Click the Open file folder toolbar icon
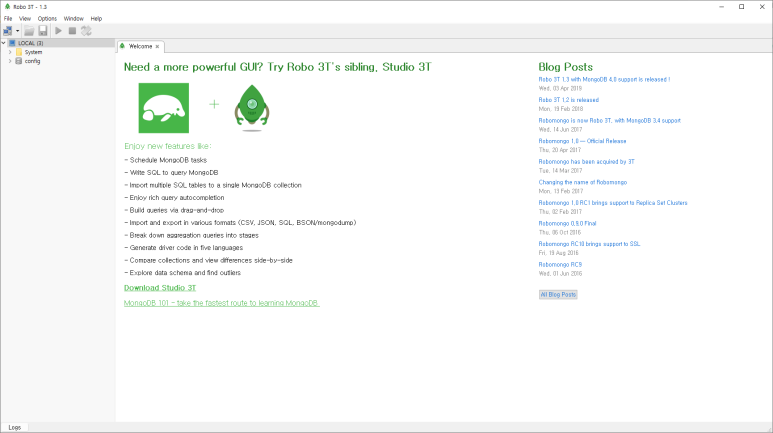 coord(29,31)
